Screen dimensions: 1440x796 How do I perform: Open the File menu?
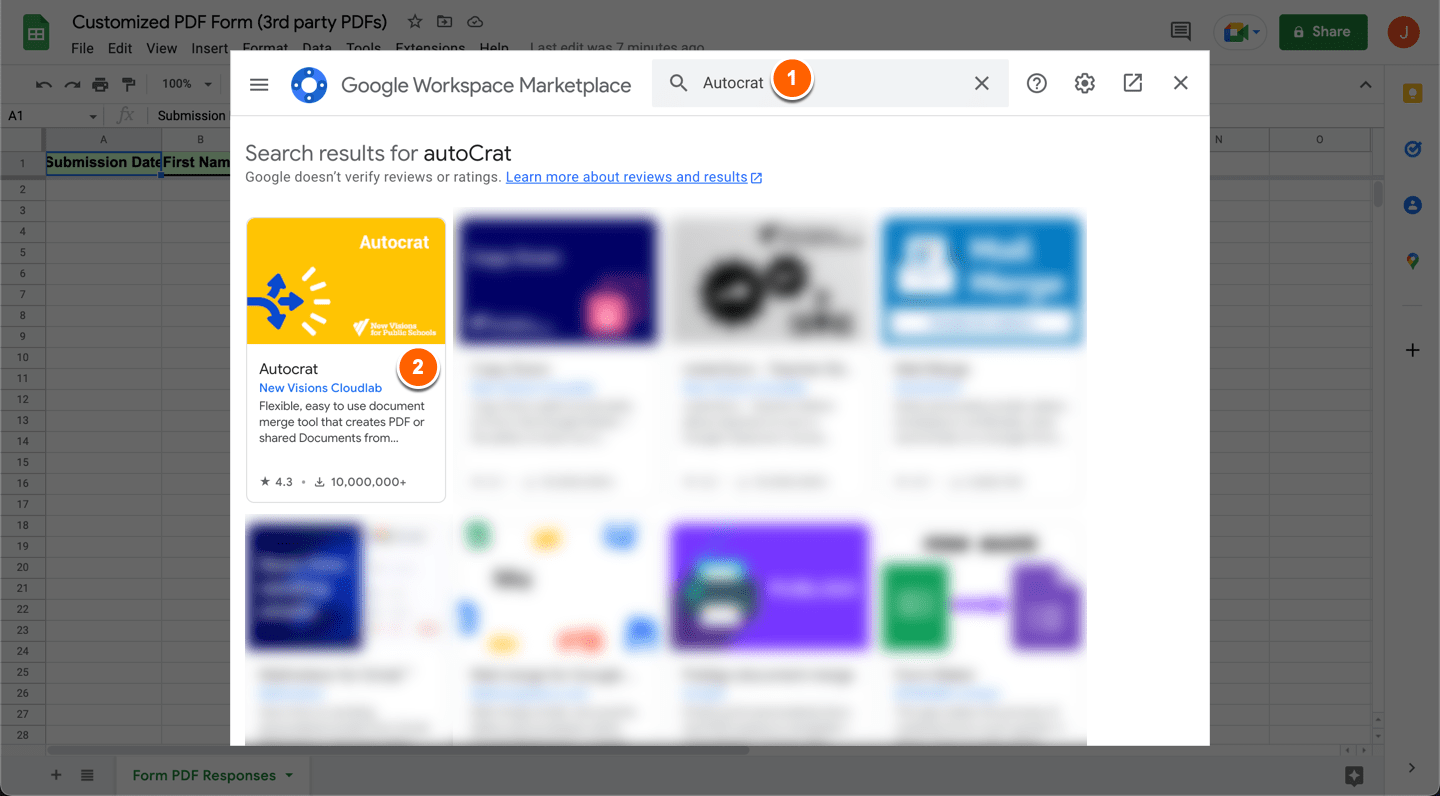click(82, 48)
